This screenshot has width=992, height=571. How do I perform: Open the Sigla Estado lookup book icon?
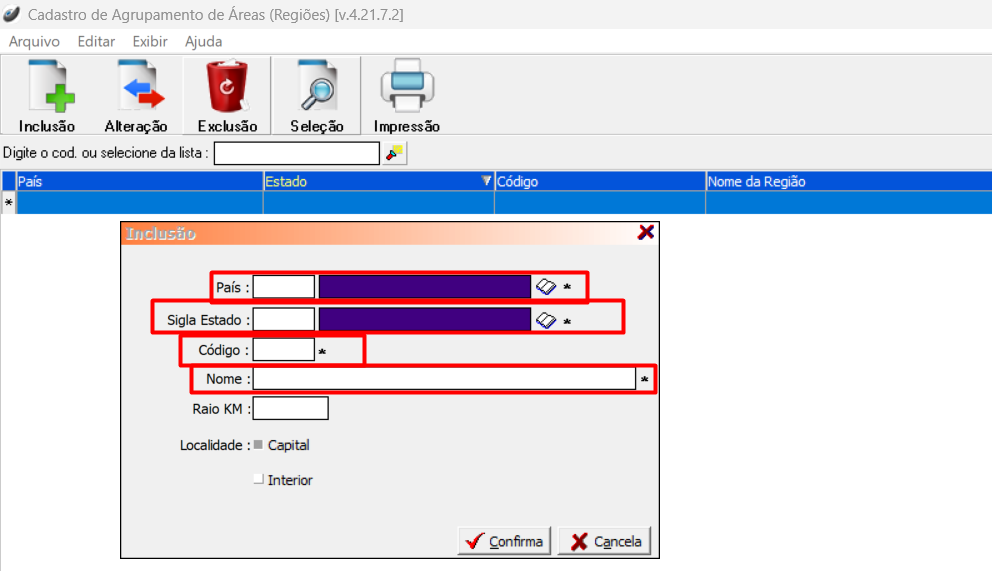click(545, 320)
